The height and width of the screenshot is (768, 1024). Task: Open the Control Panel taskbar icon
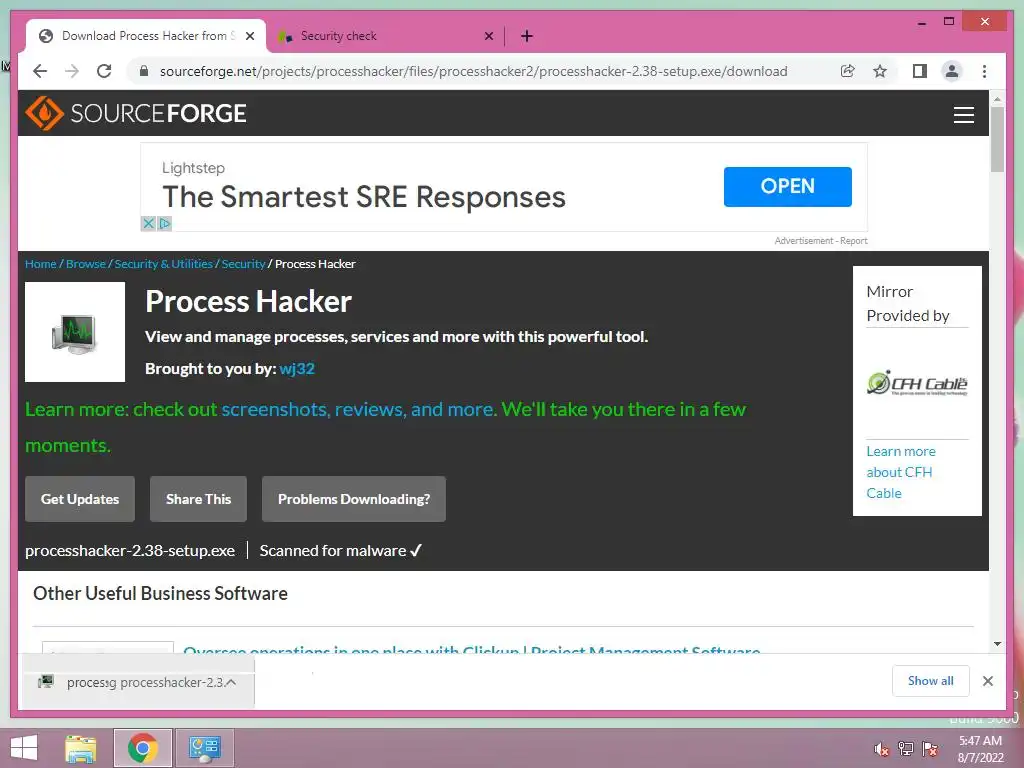pyautogui.click(x=204, y=748)
